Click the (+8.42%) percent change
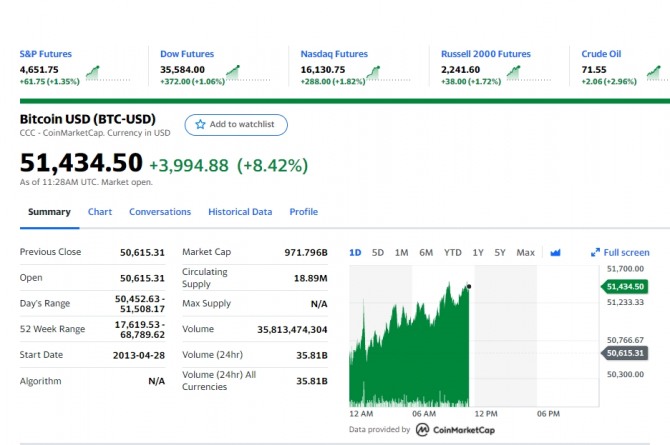 (x=272, y=165)
